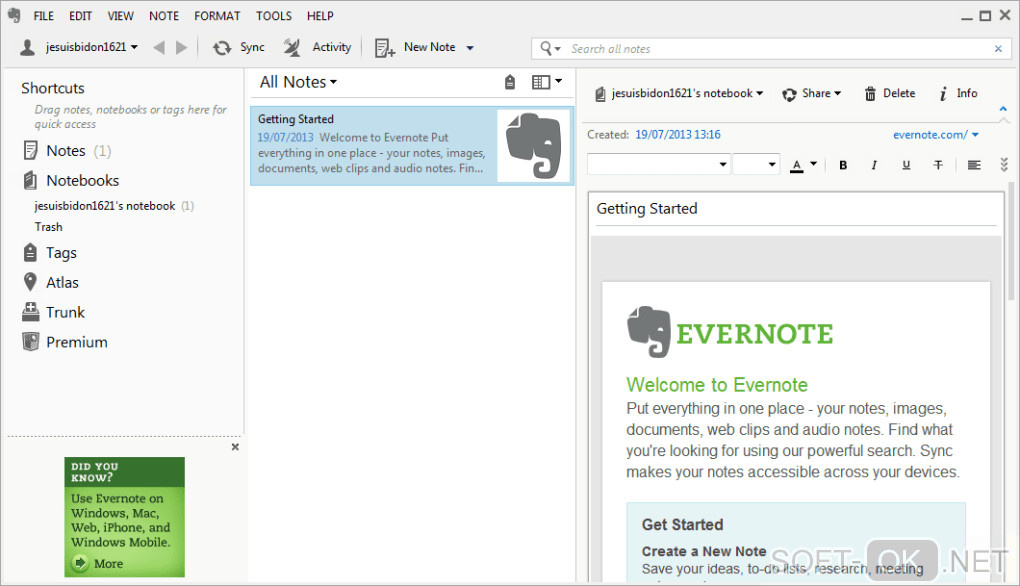The width and height of the screenshot is (1020, 586).
Task: Toggle underline formatting
Action: 906,165
